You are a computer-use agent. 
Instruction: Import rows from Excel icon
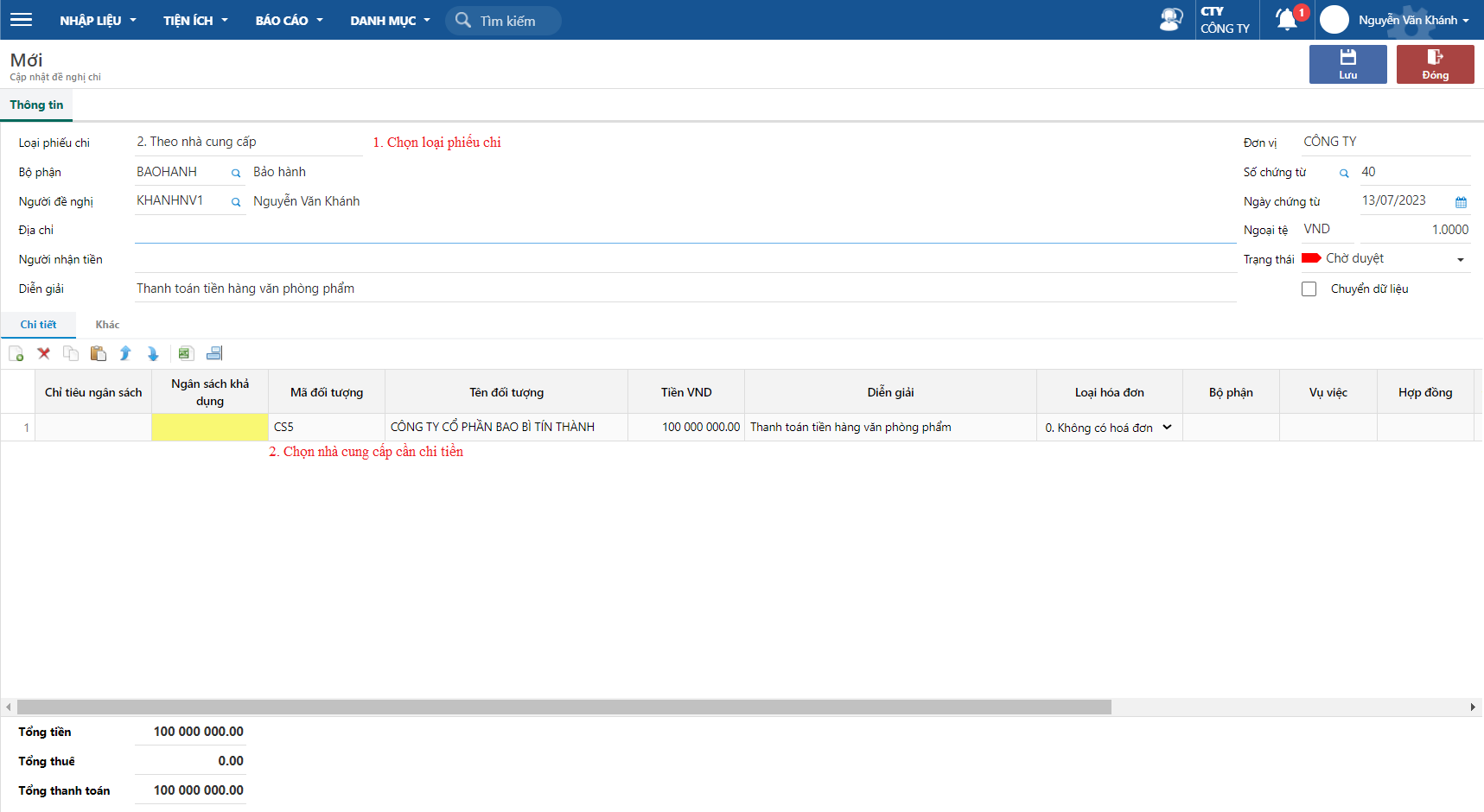[186, 353]
